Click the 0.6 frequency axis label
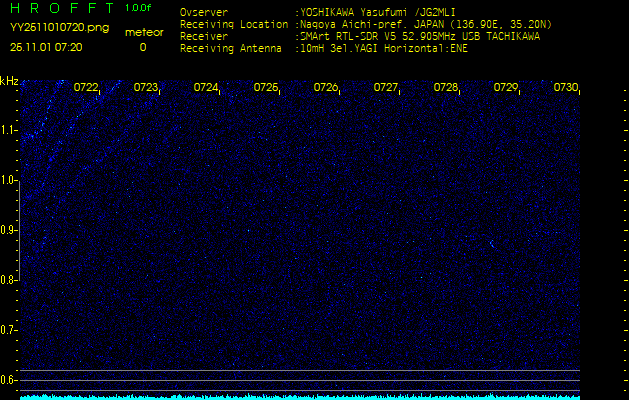This screenshot has width=629, height=400. (x=9, y=379)
